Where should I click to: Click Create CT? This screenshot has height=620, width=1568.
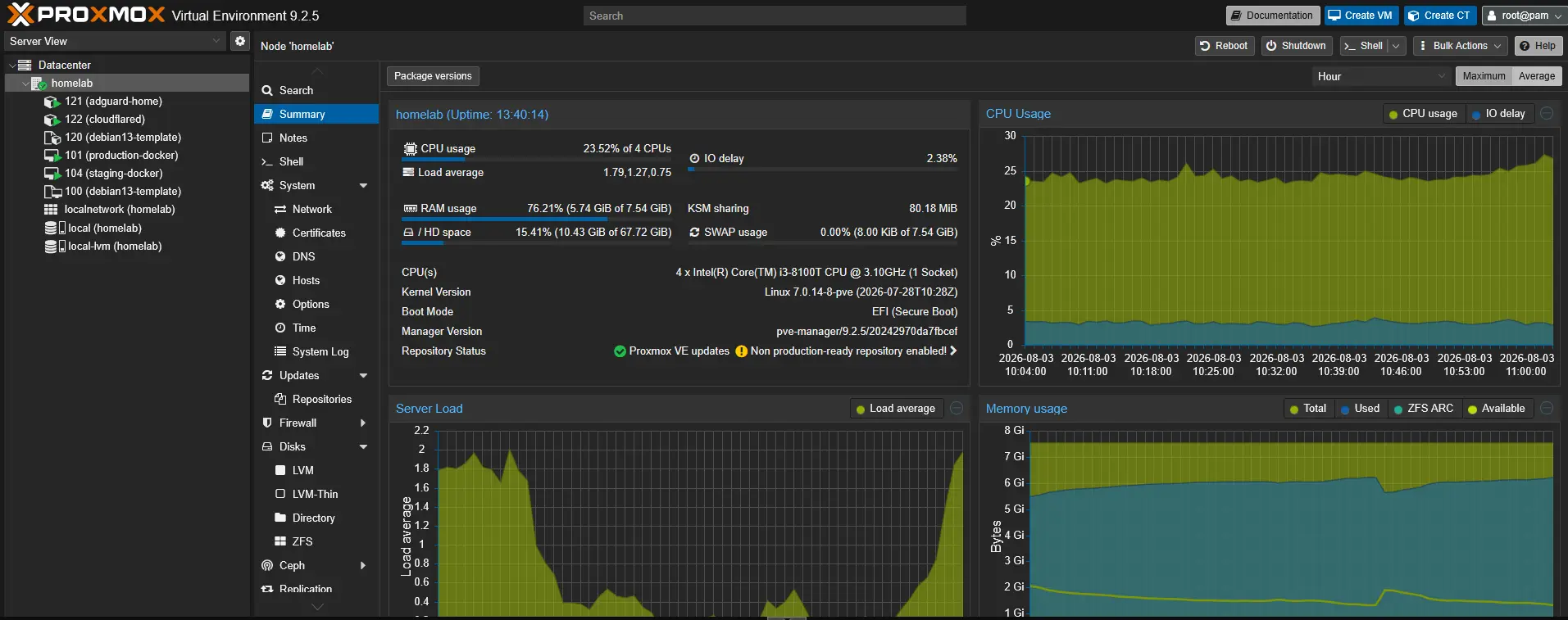[1440, 16]
